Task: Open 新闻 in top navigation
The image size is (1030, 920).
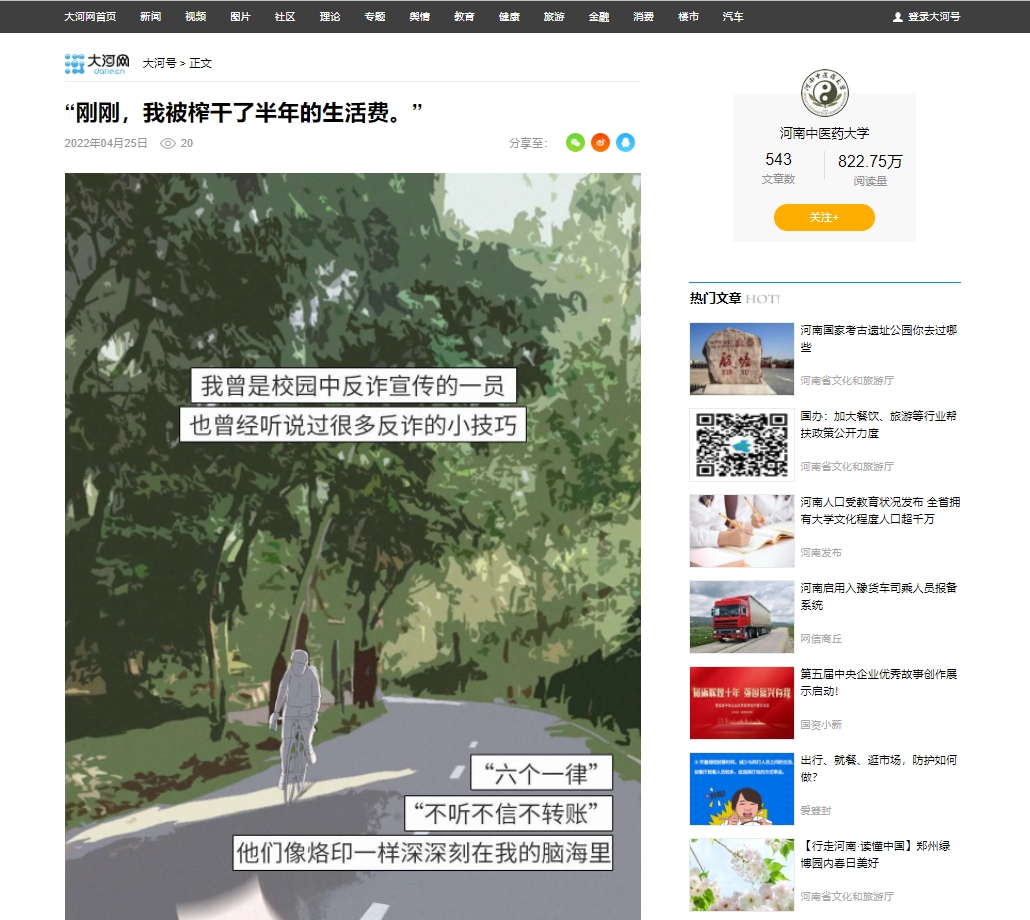Action: pos(150,17)
